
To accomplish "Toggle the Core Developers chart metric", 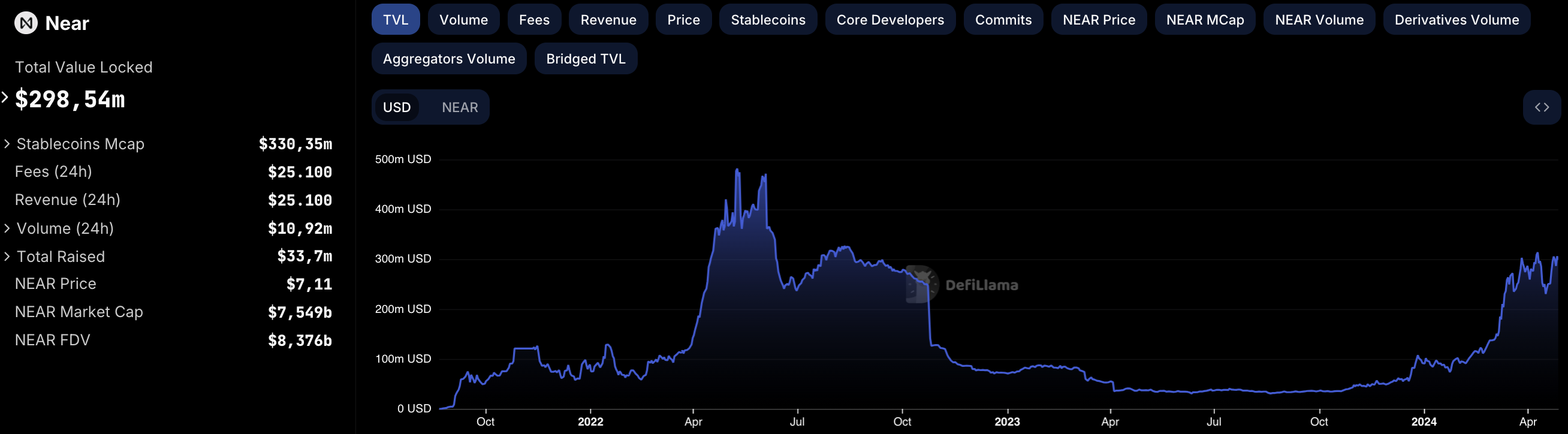I will pyautogui.click(x=891, y=19).
